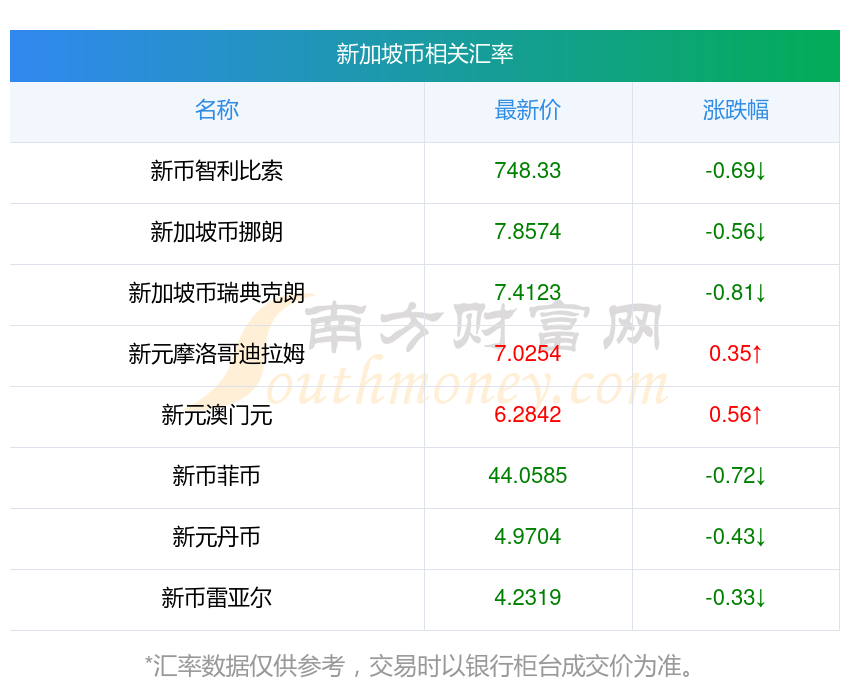Select the 新币智利比索 row name
Image resolution: width=850 pixels, height=698 pixels.
(217, 171)
